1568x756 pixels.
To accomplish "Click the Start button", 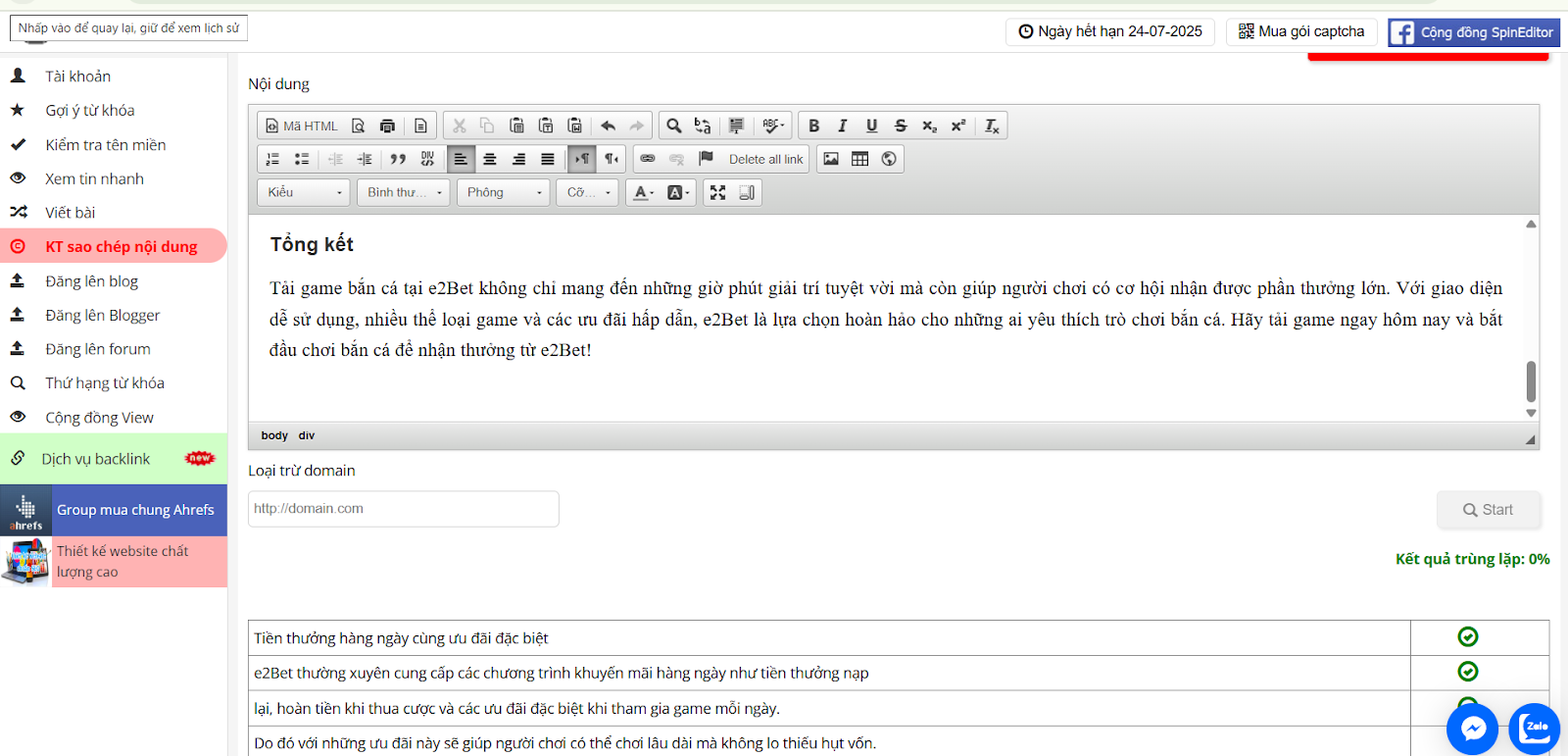I will coord(1489,510).
